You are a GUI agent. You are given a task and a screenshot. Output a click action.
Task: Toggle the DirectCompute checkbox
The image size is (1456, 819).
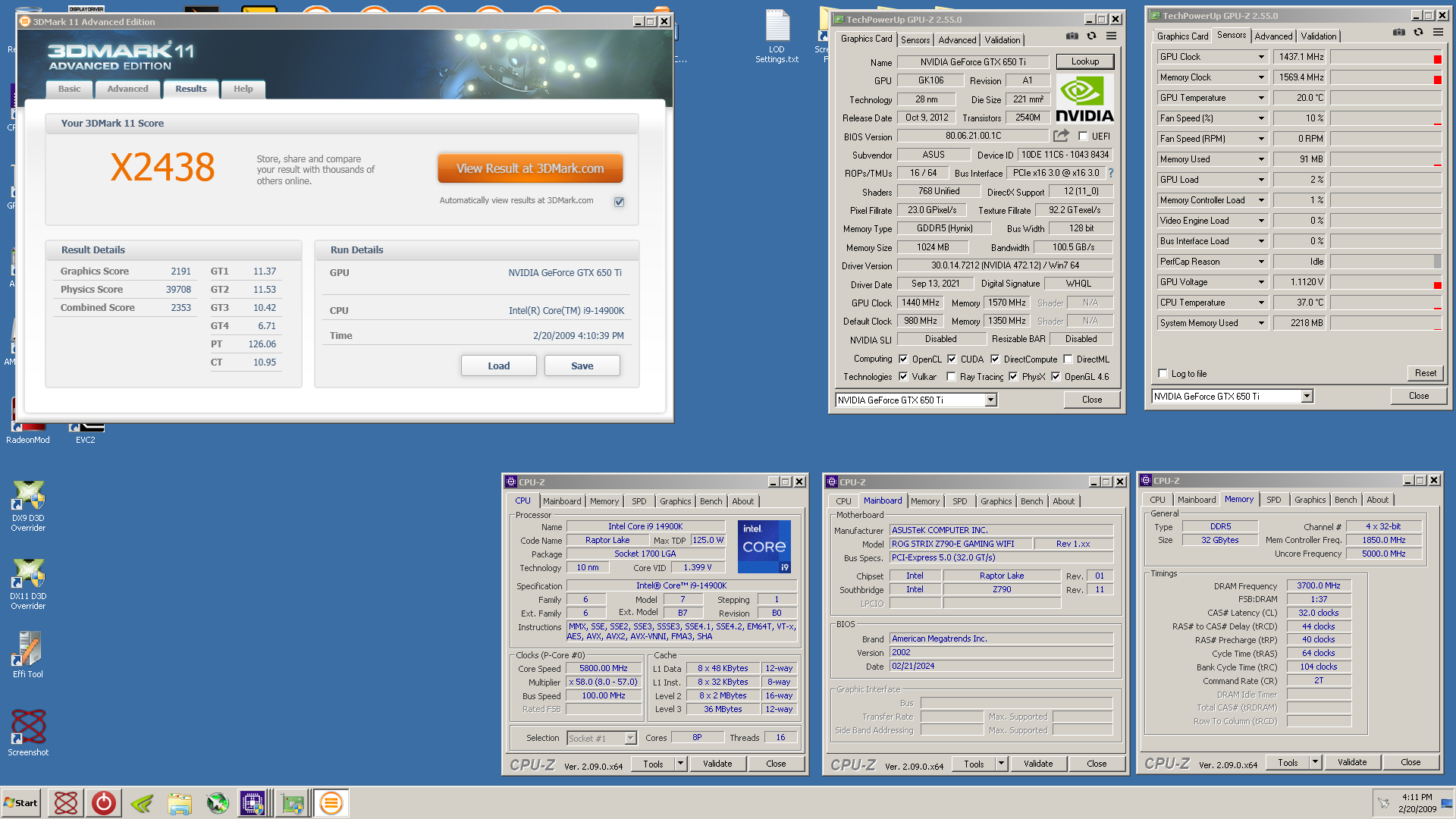pyautogui.click(x=995, y=359)
